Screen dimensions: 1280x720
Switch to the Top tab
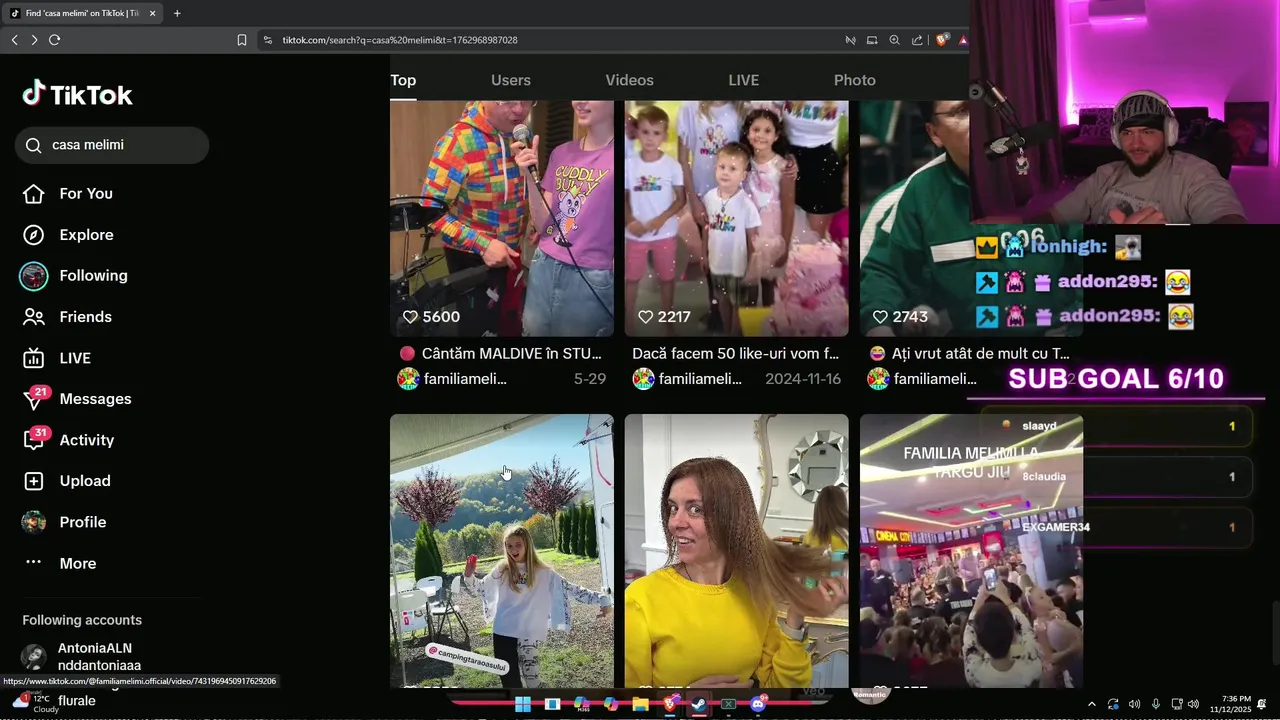click(403, 80)
